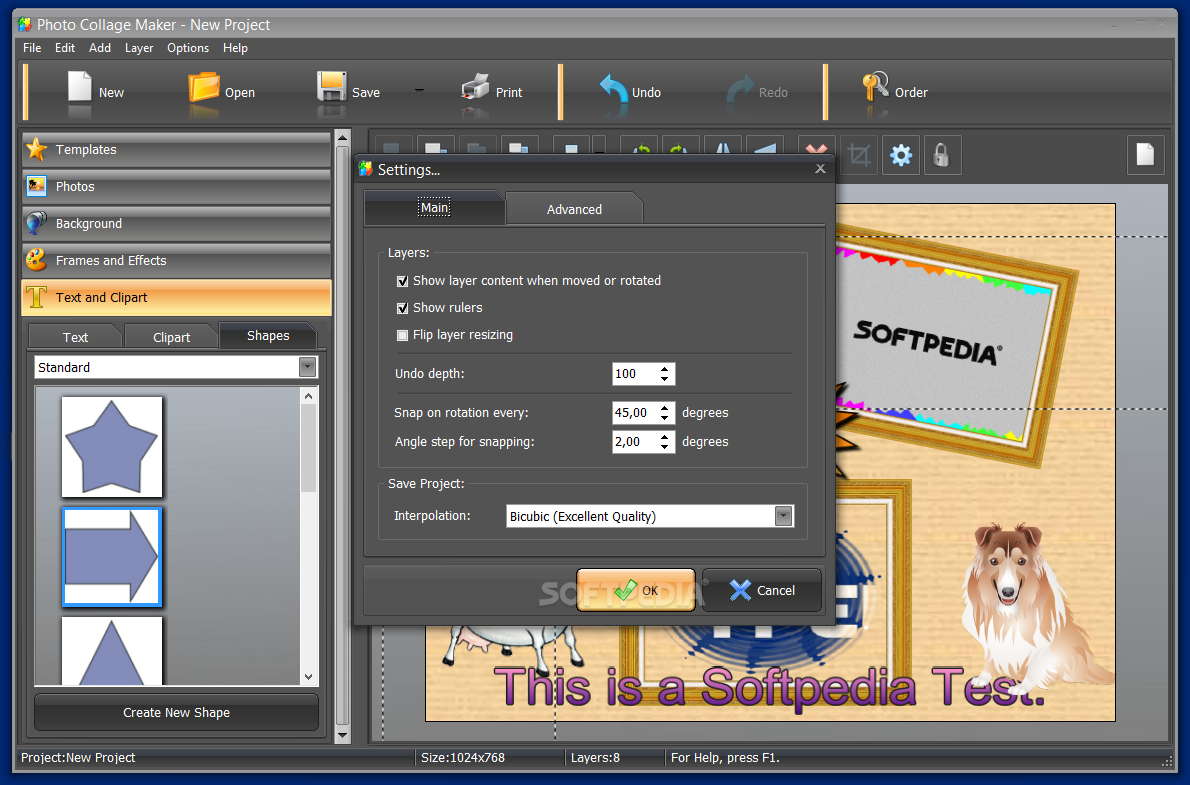Open settings via the gear icon in canvas toolbar

click(x=901, y=156)
